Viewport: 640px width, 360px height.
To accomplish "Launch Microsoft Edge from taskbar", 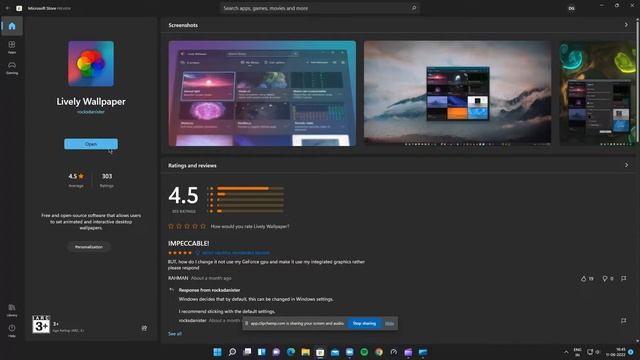I will click(x=291, y=352).
